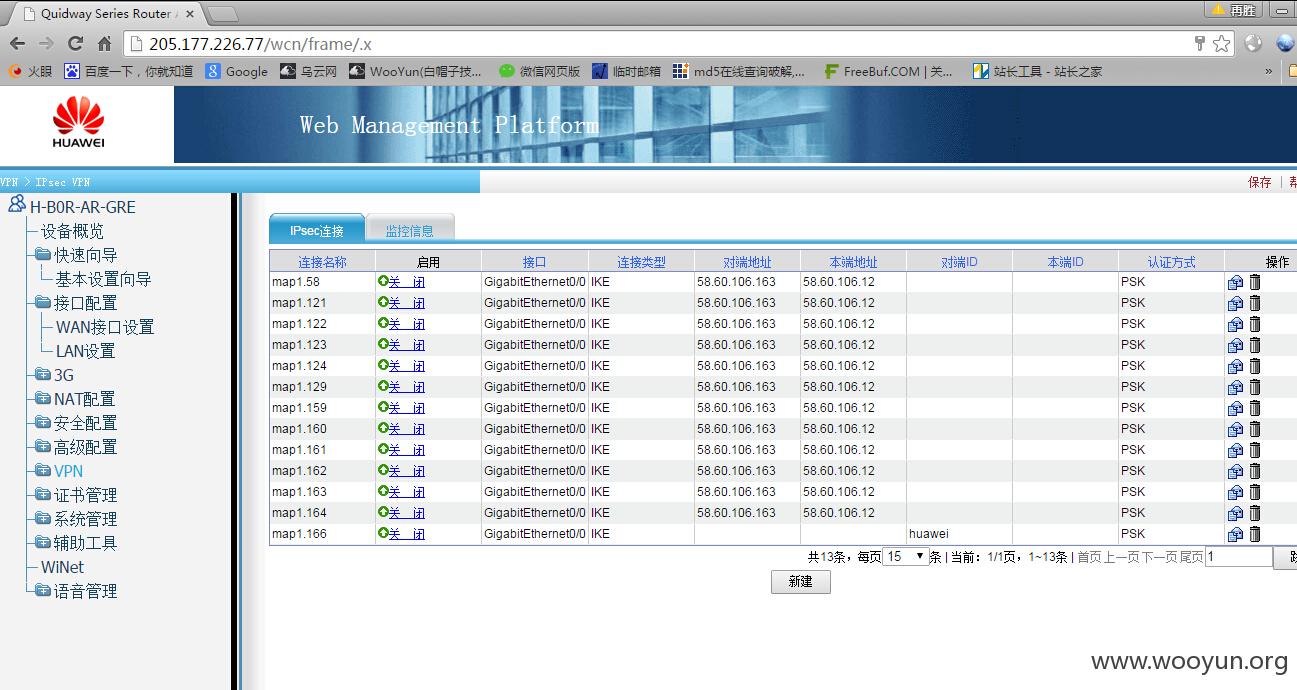This screenshot has width=1297, height=690.
Task: Edit the map1.164 connection icon
Action: pyautogui.click(x=1235, y=513)
